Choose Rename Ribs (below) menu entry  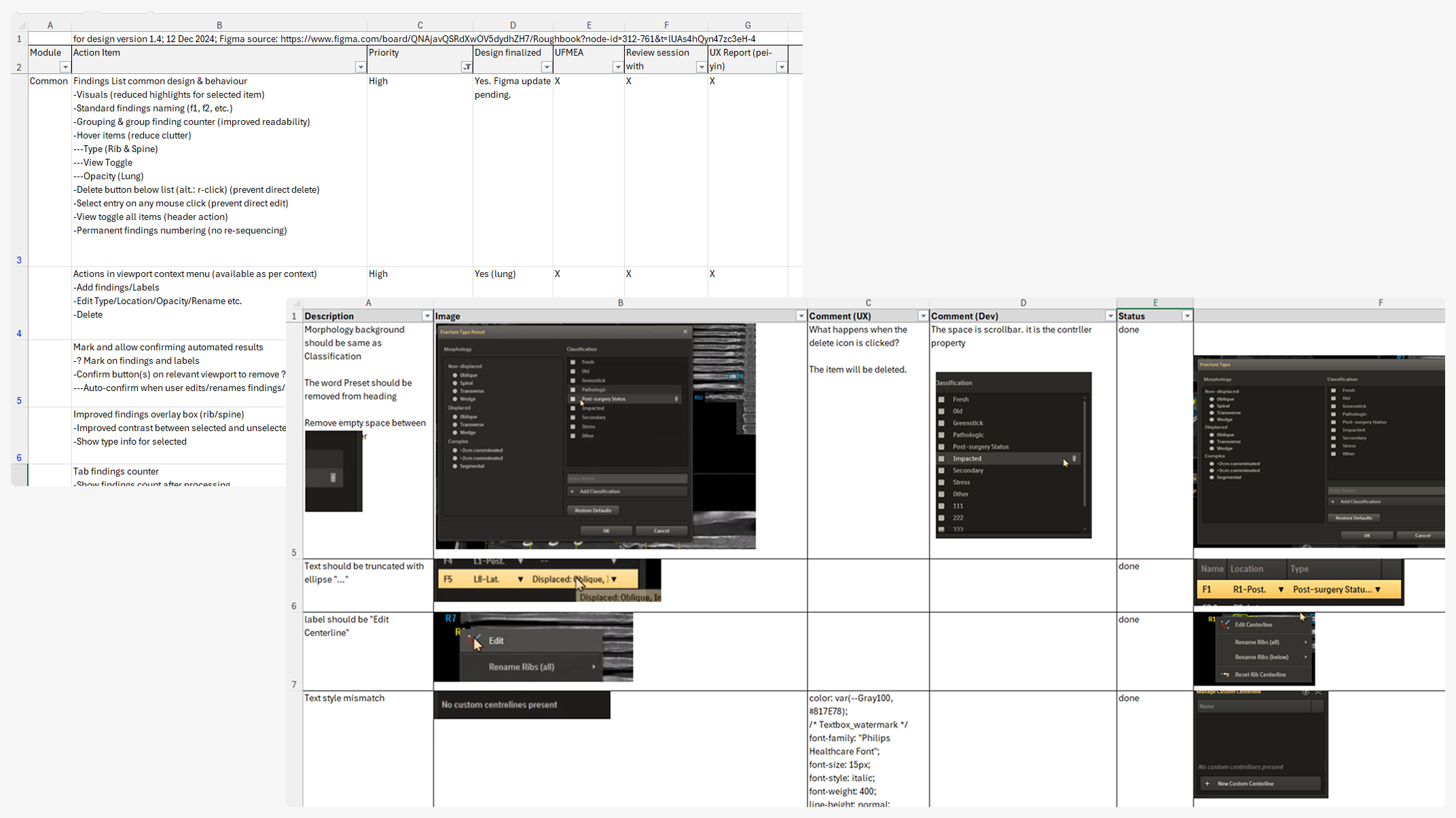(1261, 657)
